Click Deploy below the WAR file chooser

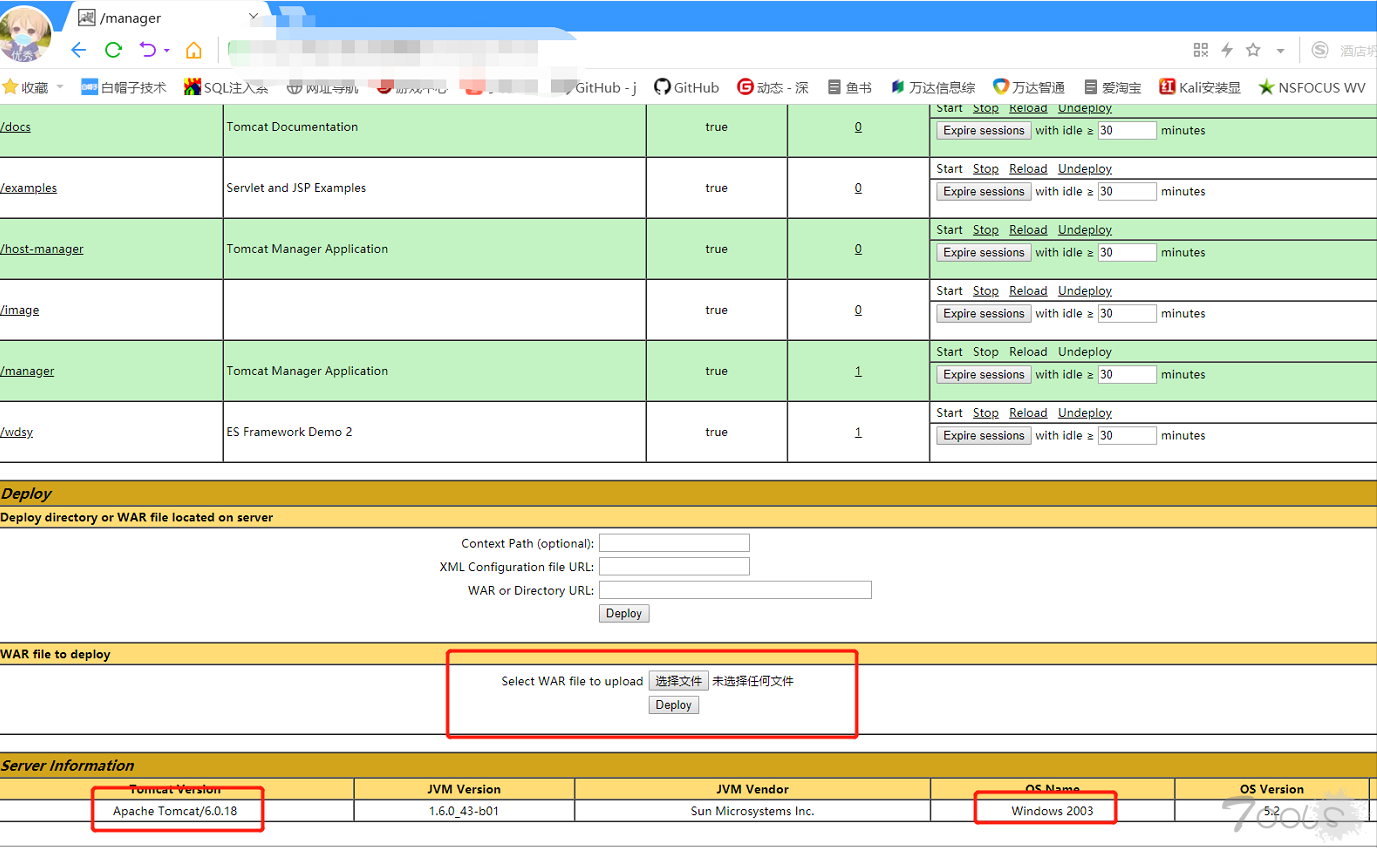[673, 705]
